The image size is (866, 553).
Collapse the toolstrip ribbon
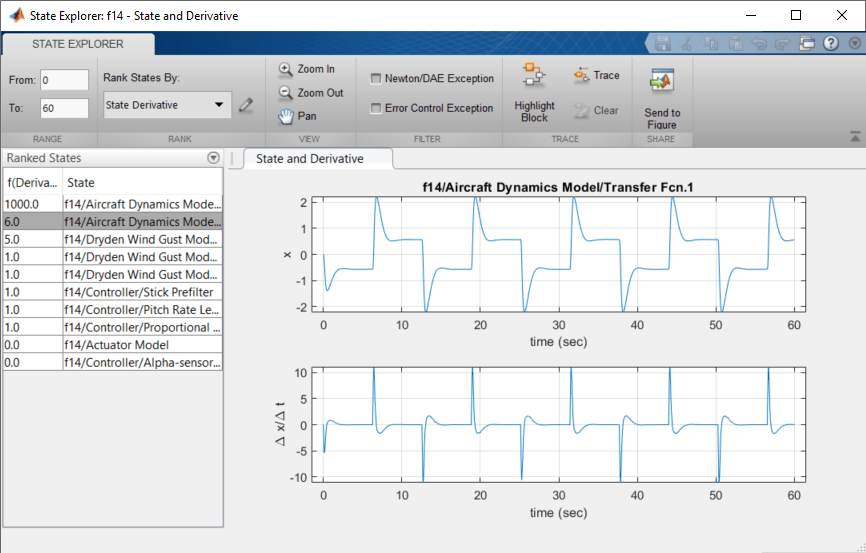point(855,135)
